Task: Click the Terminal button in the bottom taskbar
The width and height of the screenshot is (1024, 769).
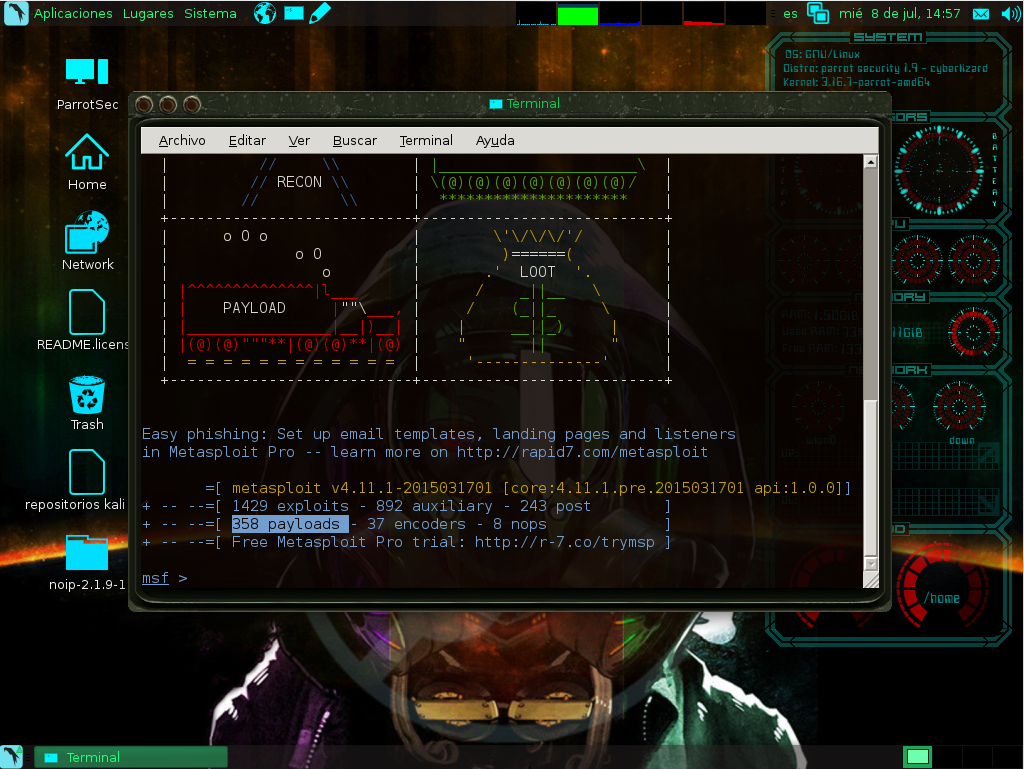Action: click(x=130, y=757)
